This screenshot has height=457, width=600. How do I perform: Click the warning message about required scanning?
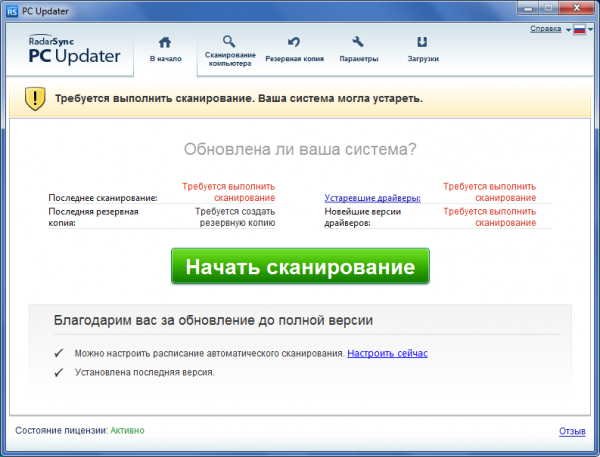[x=239, y=99]
